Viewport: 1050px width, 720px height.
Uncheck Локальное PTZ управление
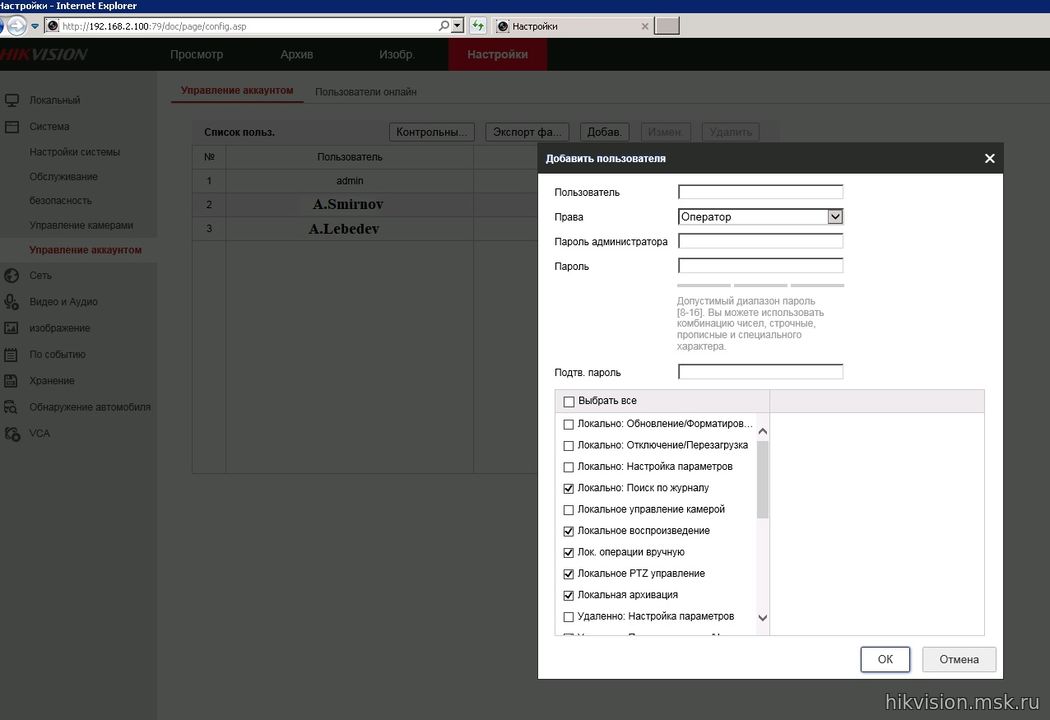pyautogui.click(x=569, y=574)
